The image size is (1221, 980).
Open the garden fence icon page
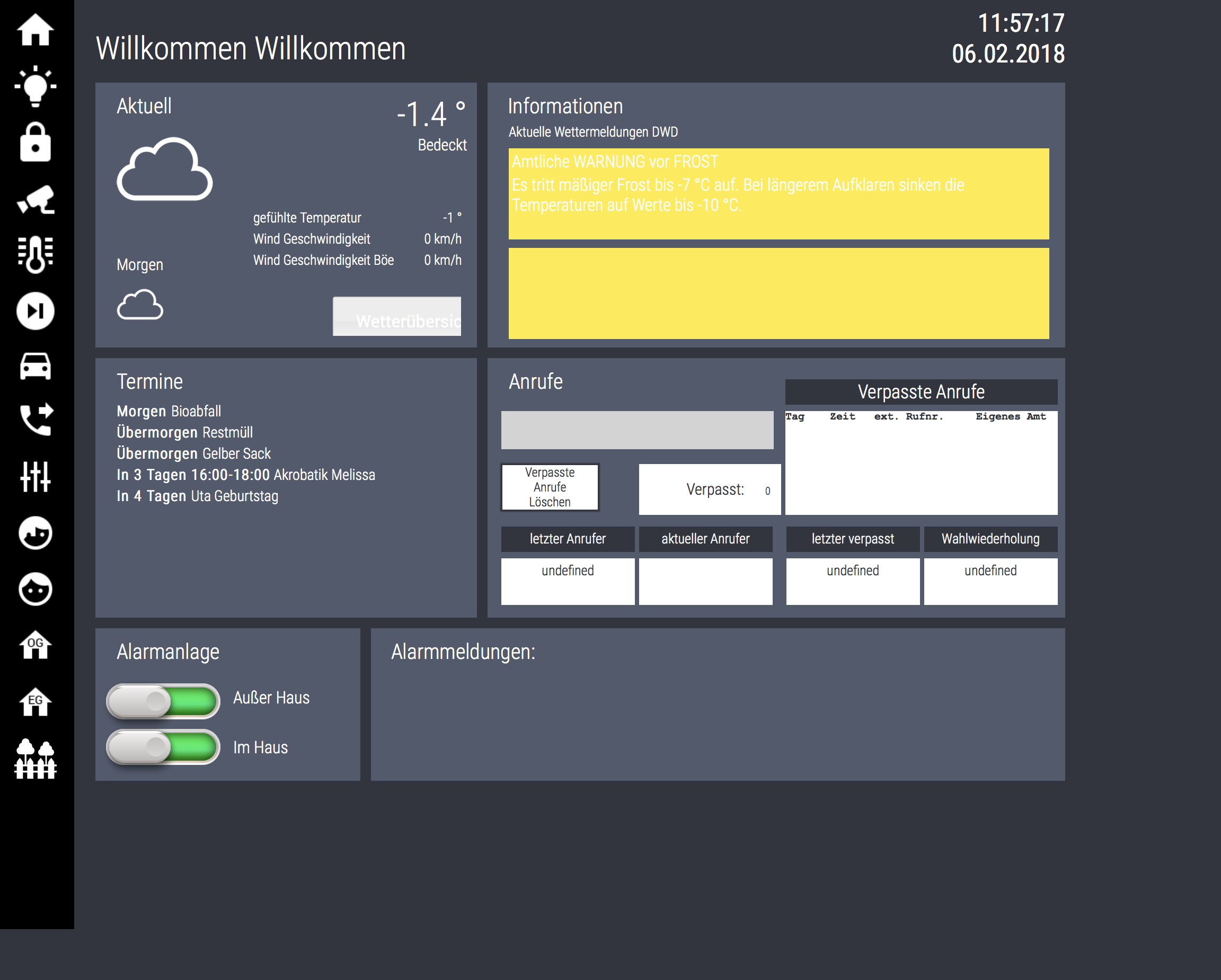(36, 759)
